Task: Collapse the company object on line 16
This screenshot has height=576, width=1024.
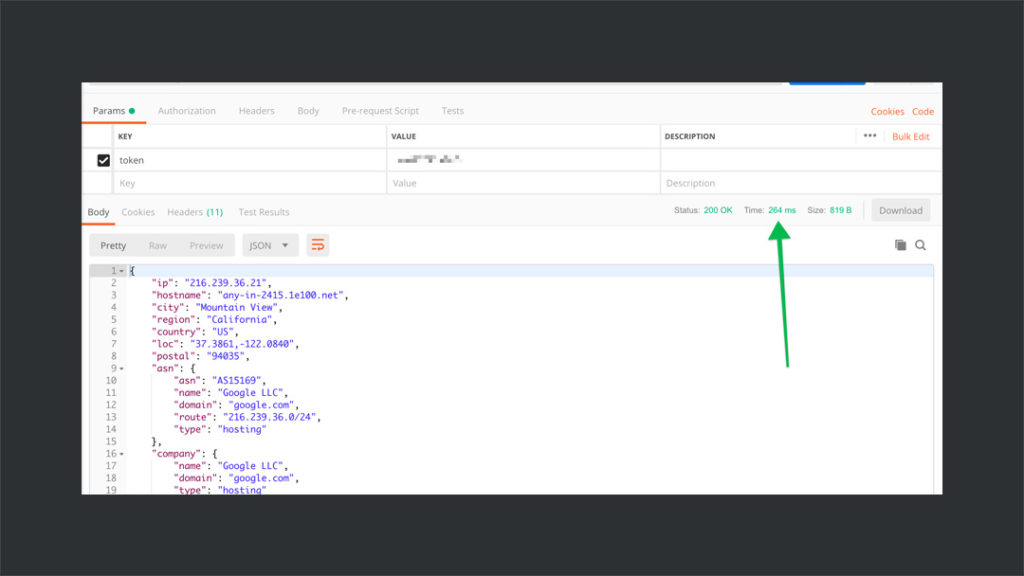Action: coord(119,453)
